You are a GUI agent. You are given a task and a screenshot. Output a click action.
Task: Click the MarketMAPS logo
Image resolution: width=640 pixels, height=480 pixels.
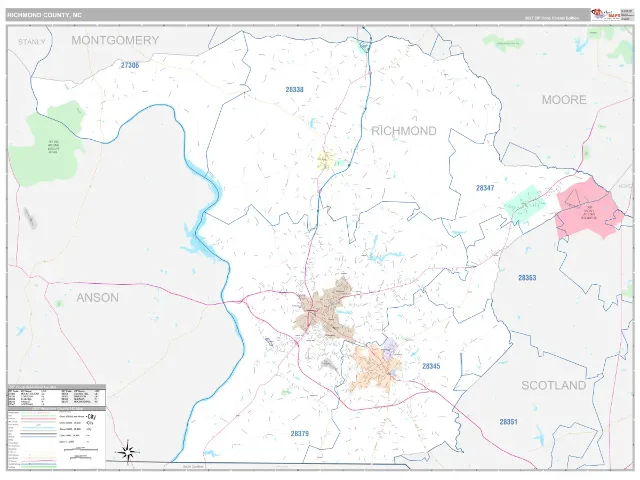[606, 15]
